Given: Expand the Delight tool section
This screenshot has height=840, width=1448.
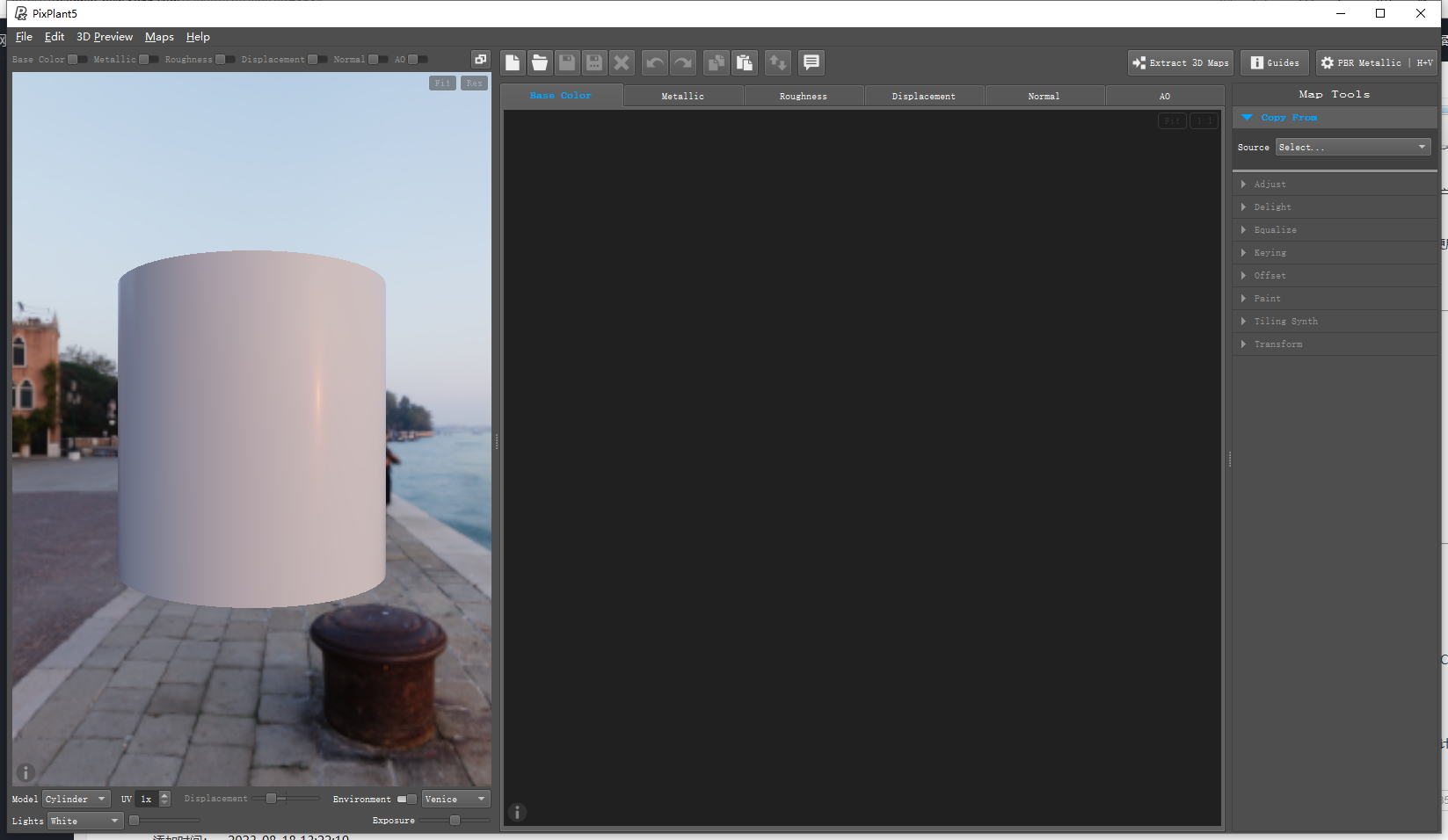Looking at the screenshot, I should tap(1335, 206).
